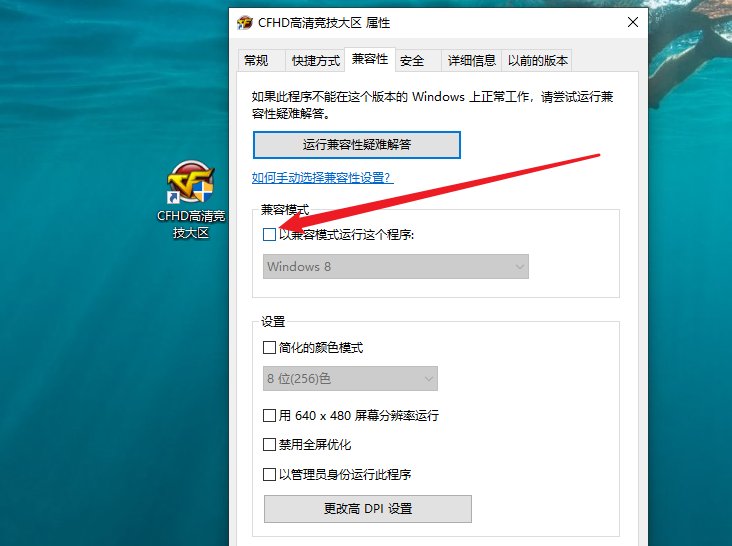Image resolution: width=732 pixels, height=546 pixels.
Task: Open the 如何手动选择兼容性设置? link
Action: point(322,178)
